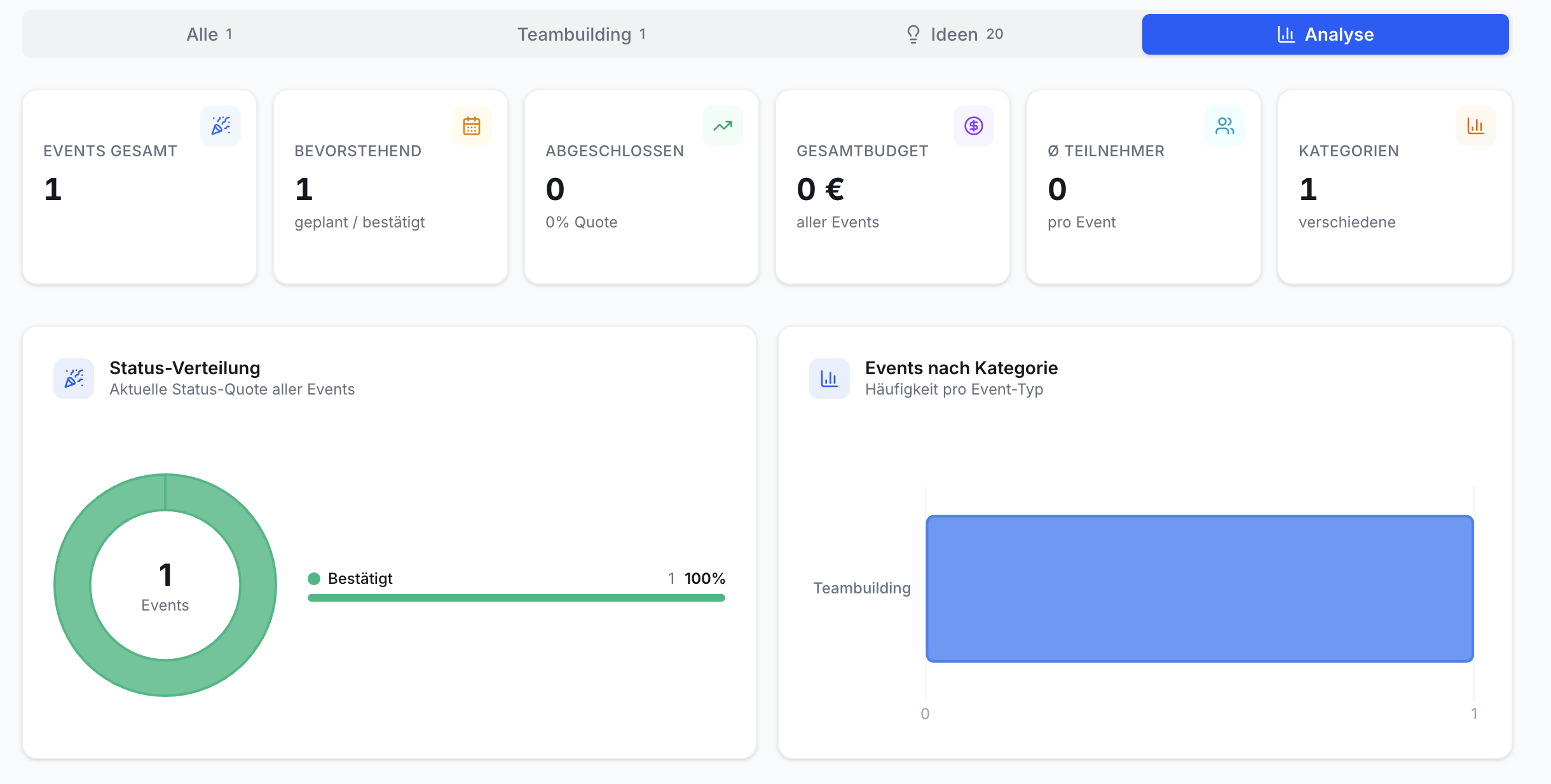This screenshot has width=1551, height=784.
Task: Click the Status-Verteilung heading
Action: pyautogui.click(x=185, y=368)
